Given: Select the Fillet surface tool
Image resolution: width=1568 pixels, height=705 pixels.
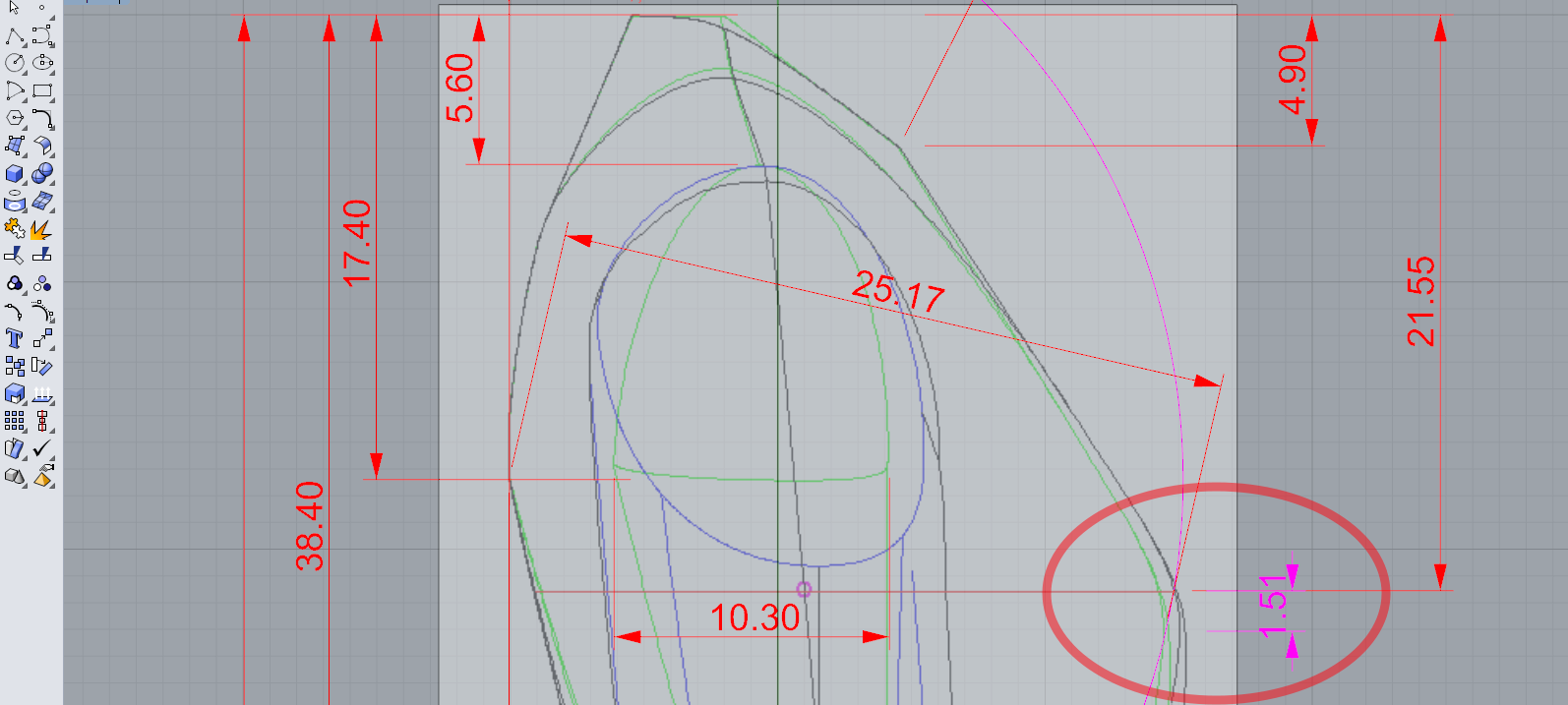Looking at the screenshot, I should tap(42, 147).
